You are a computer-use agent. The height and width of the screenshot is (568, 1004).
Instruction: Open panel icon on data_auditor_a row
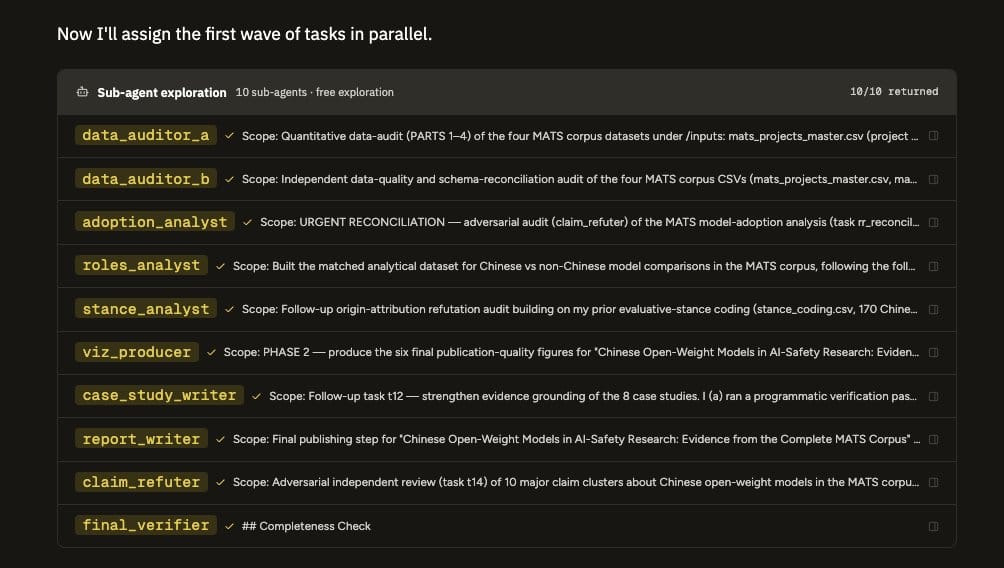[x=934, y=136]
